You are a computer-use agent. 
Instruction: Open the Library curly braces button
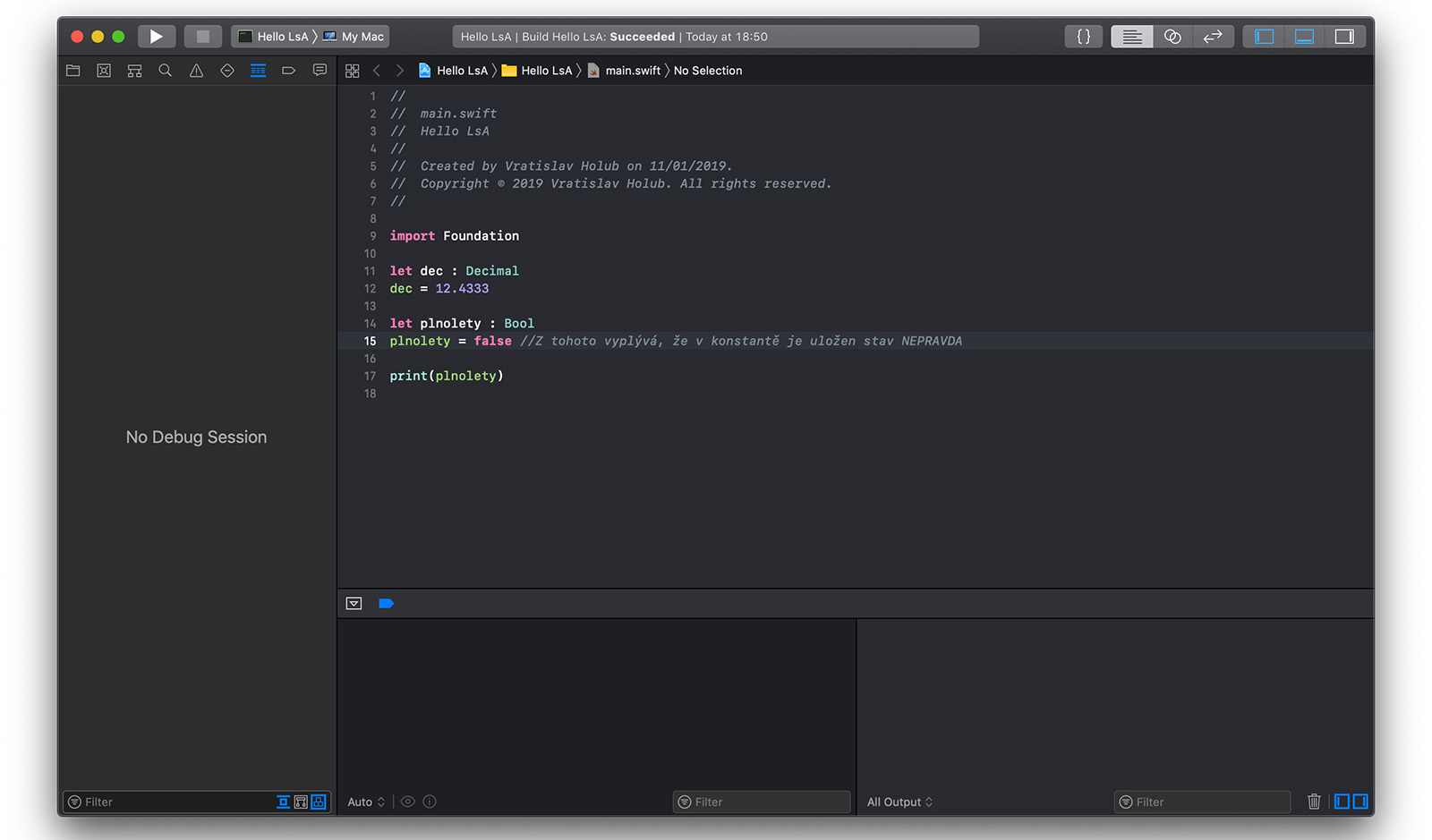coord(1083,37)
